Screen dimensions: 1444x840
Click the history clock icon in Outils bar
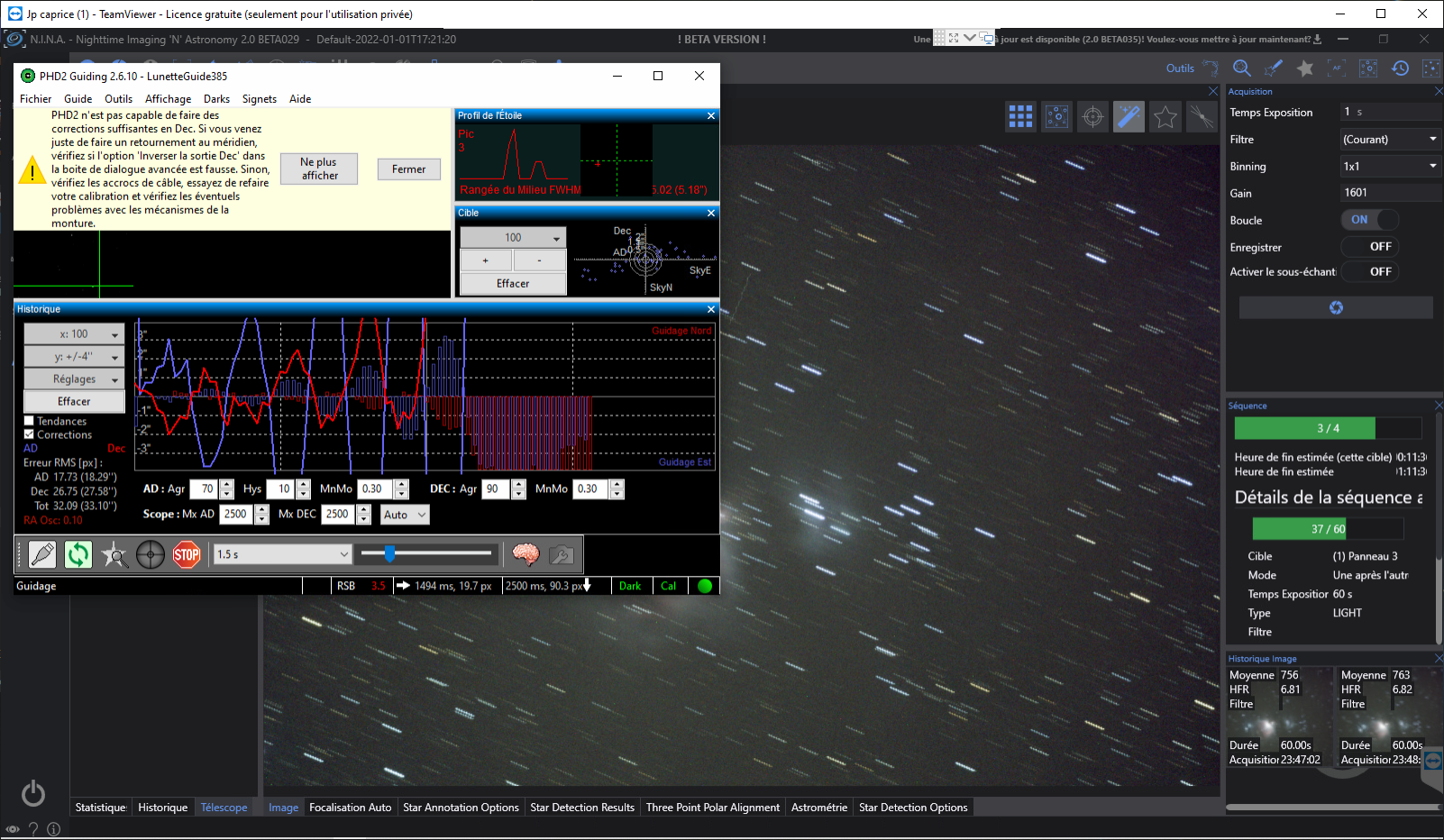(x=1400, y=68)
